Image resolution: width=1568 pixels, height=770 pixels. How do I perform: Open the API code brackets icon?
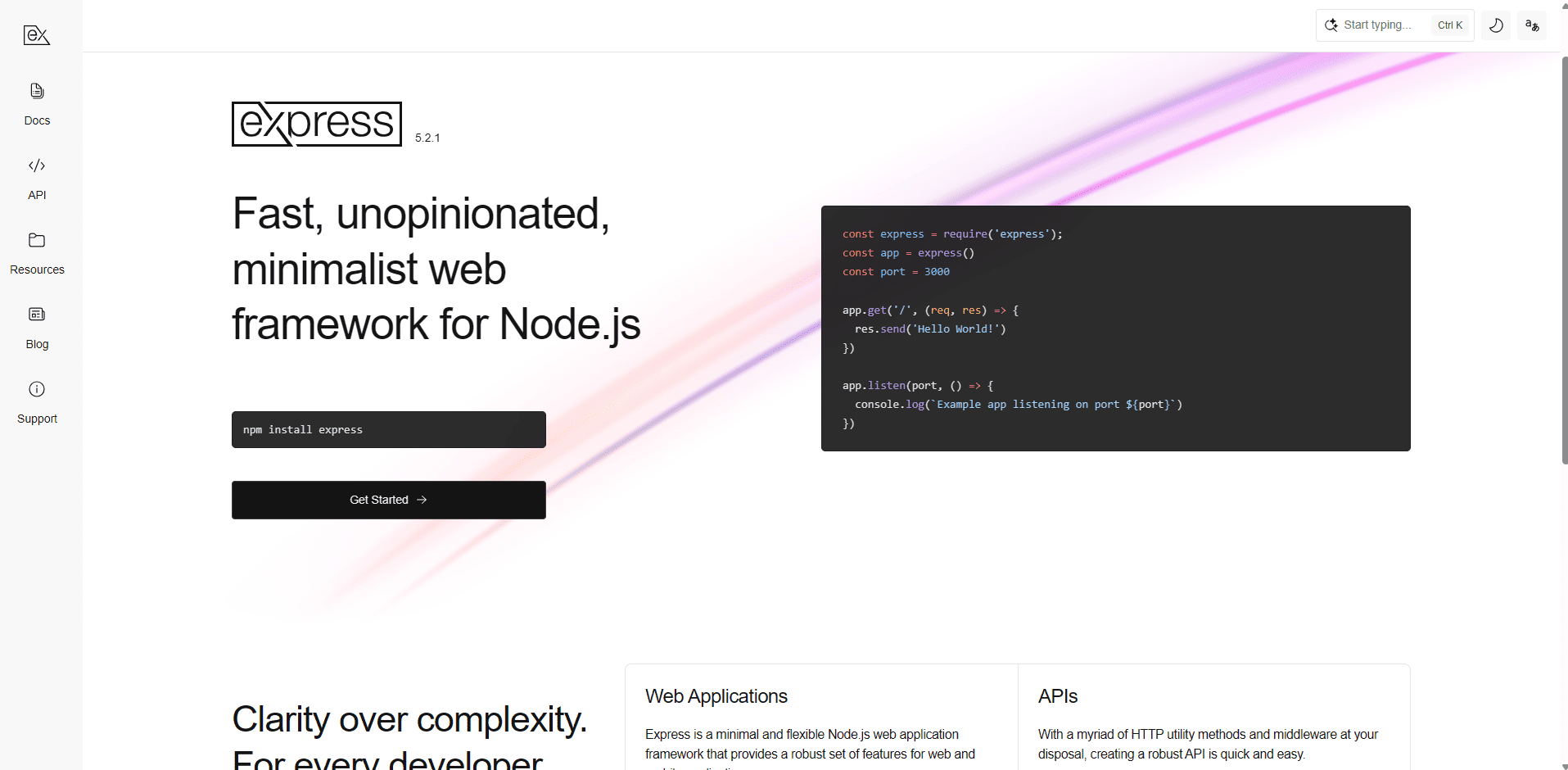(x=37, y=165)
